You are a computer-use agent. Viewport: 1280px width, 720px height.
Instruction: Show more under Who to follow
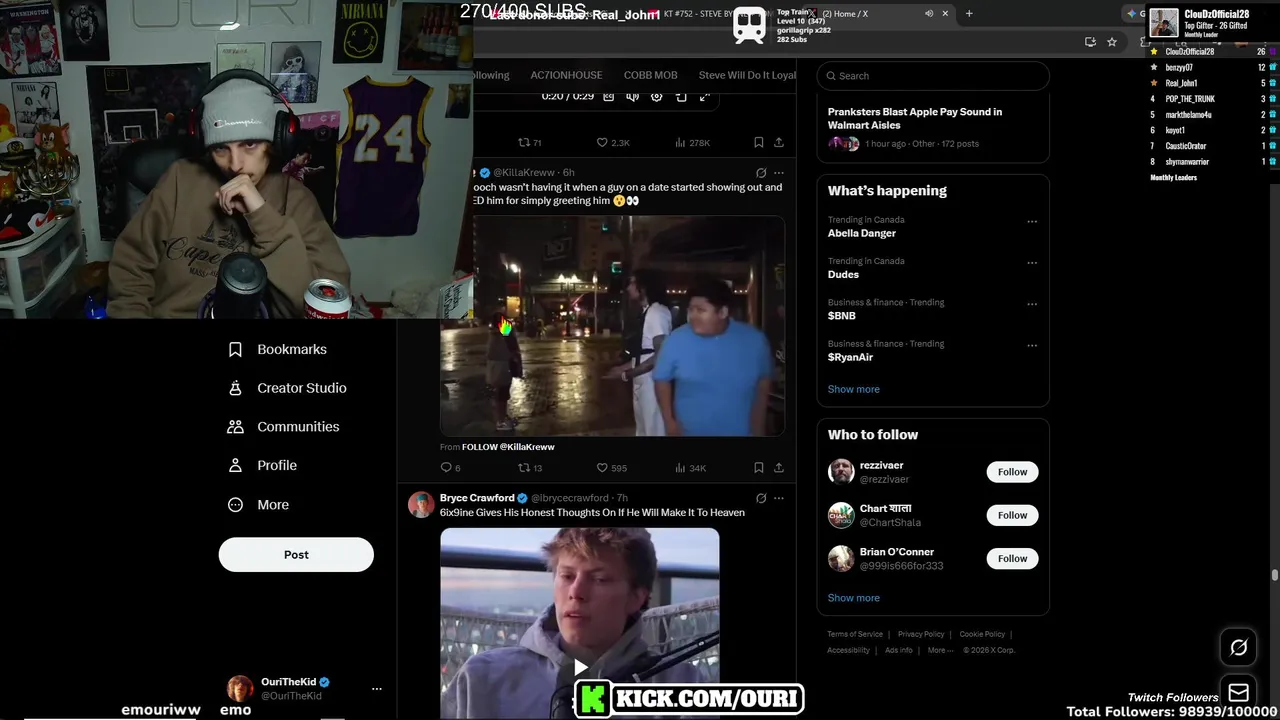(854, 598)
